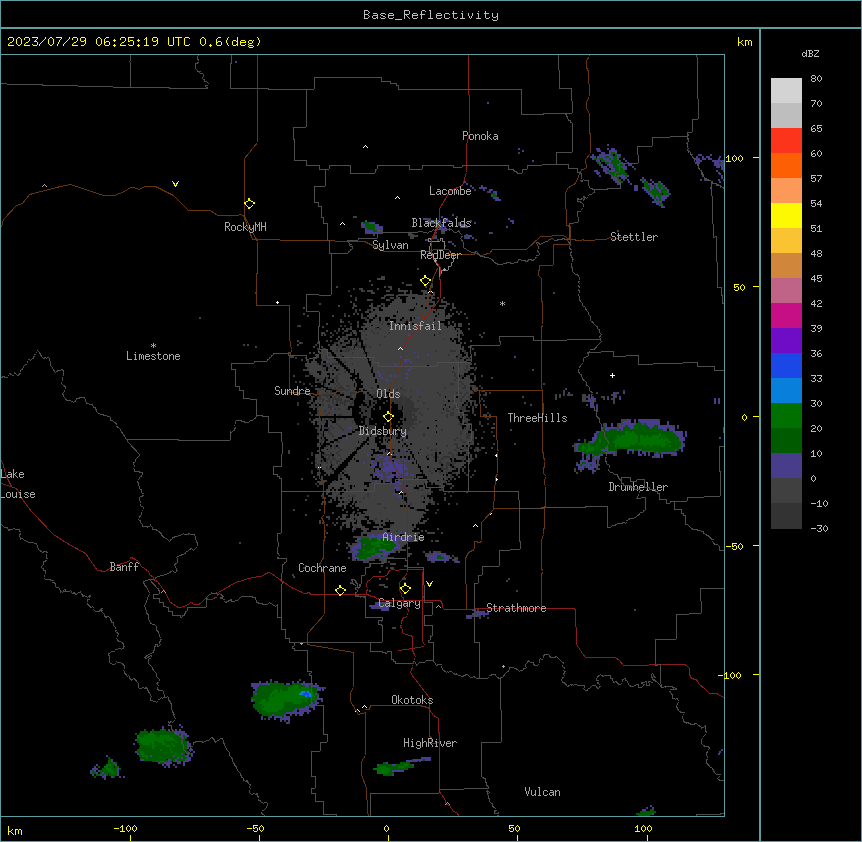The height and width of the screenshot is (842, 862).
Task: Click the Sundre city label
Action: coord(292,391)
